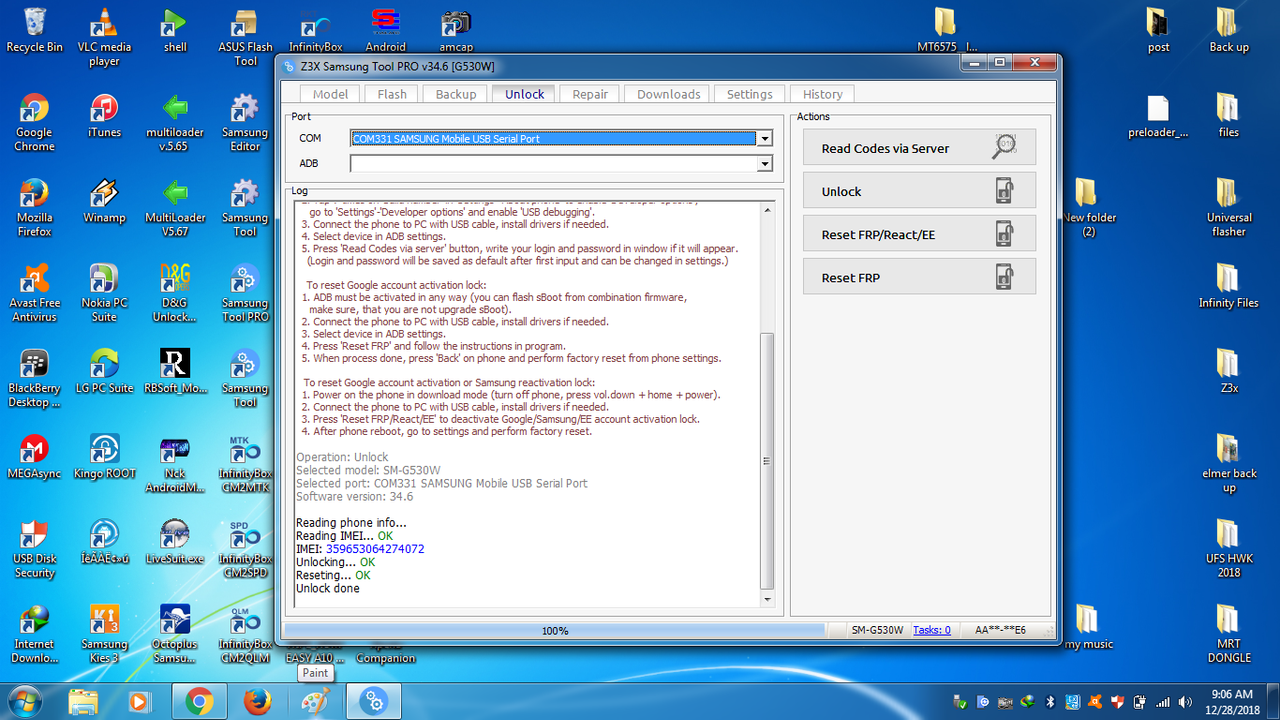The height and width of the screenshot is (720, 1280).
Task: Open Internet Download Manager desktop icon
Action: tap(34, 634)
